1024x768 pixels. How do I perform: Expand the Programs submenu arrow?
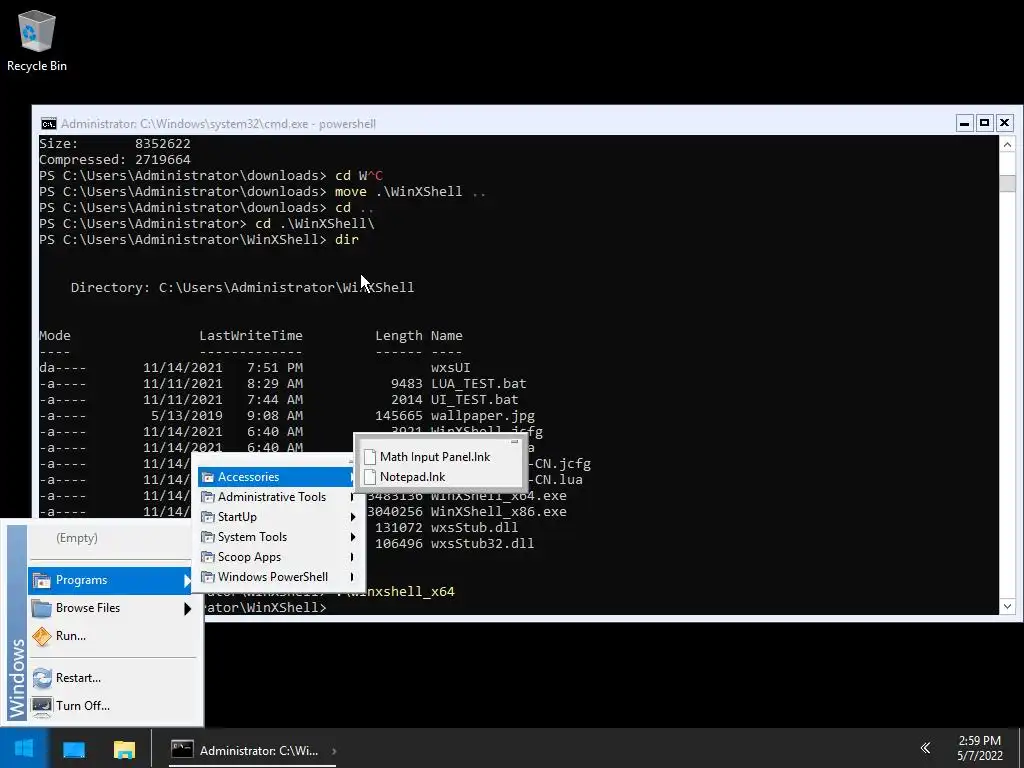click(187, 580)
